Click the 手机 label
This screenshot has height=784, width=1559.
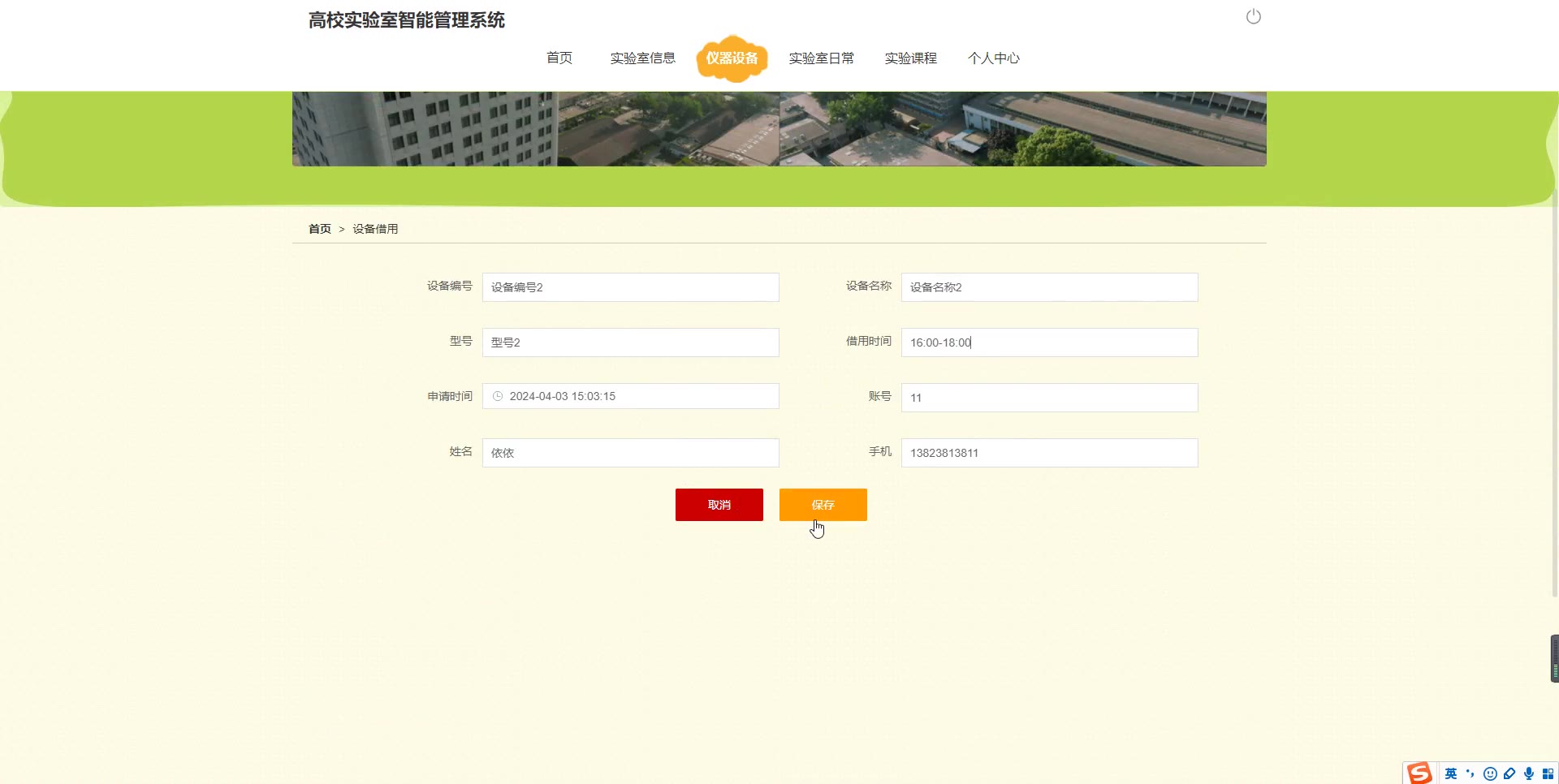[880, 451]
